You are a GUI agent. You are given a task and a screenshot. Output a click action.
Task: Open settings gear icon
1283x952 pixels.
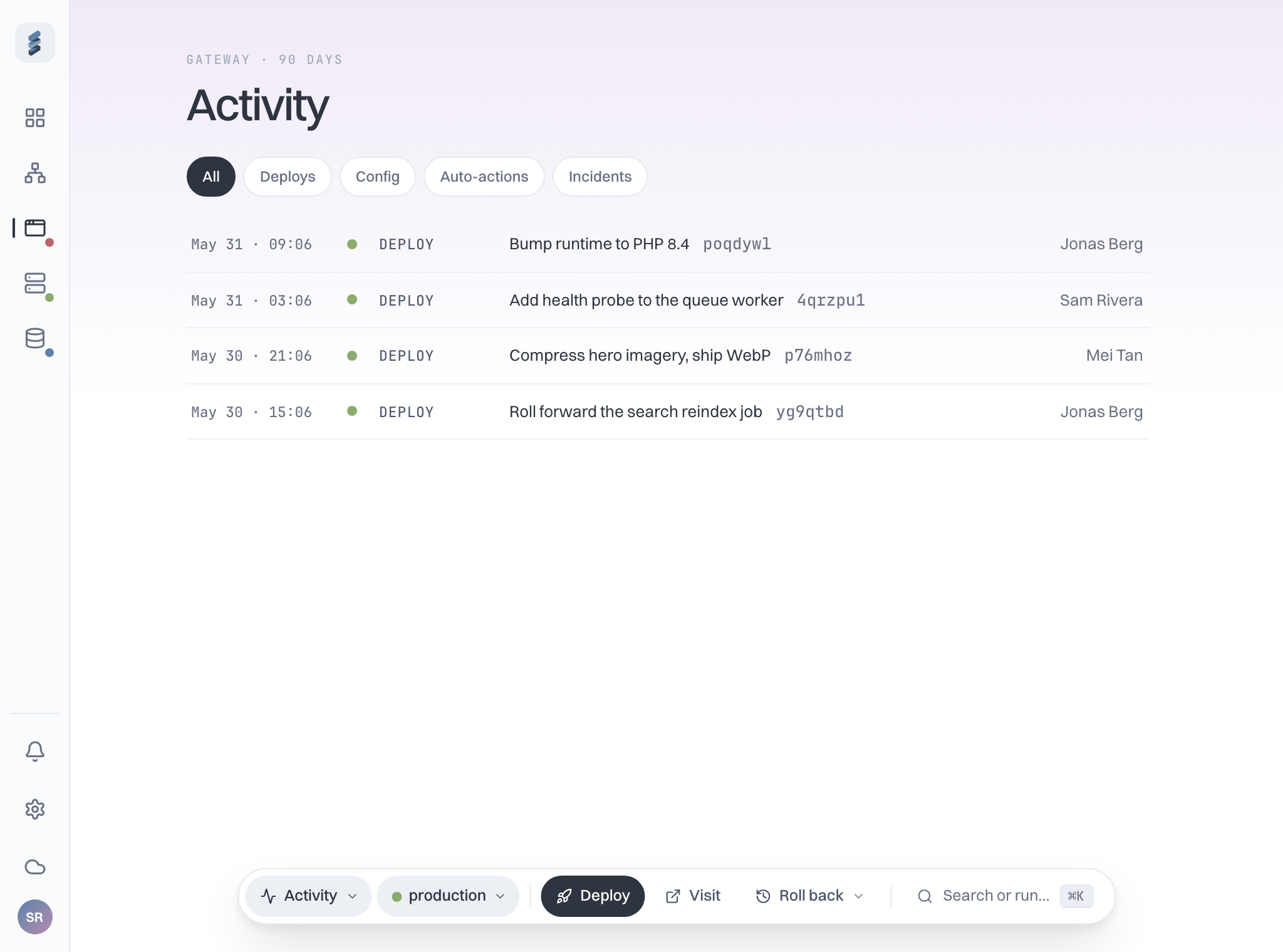[35, 809]
